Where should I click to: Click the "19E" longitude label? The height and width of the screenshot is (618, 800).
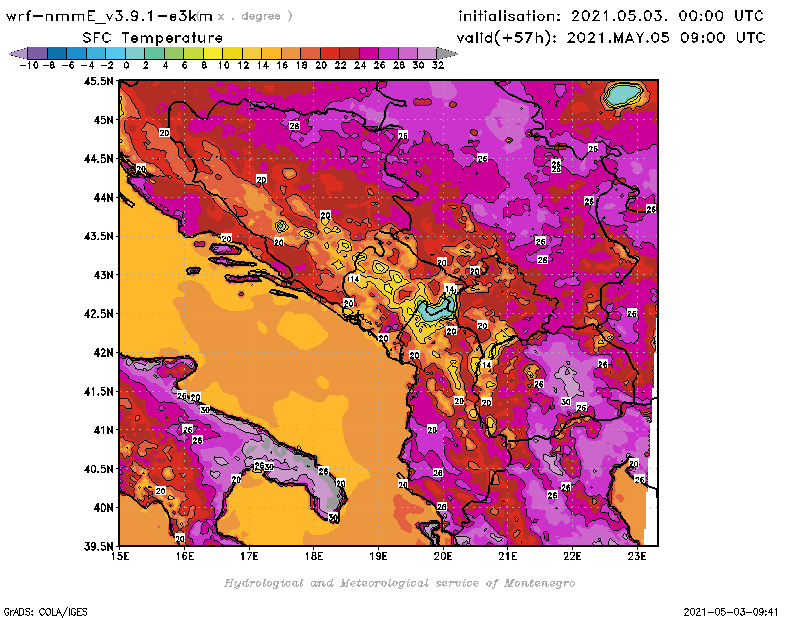tap(379, 556)
